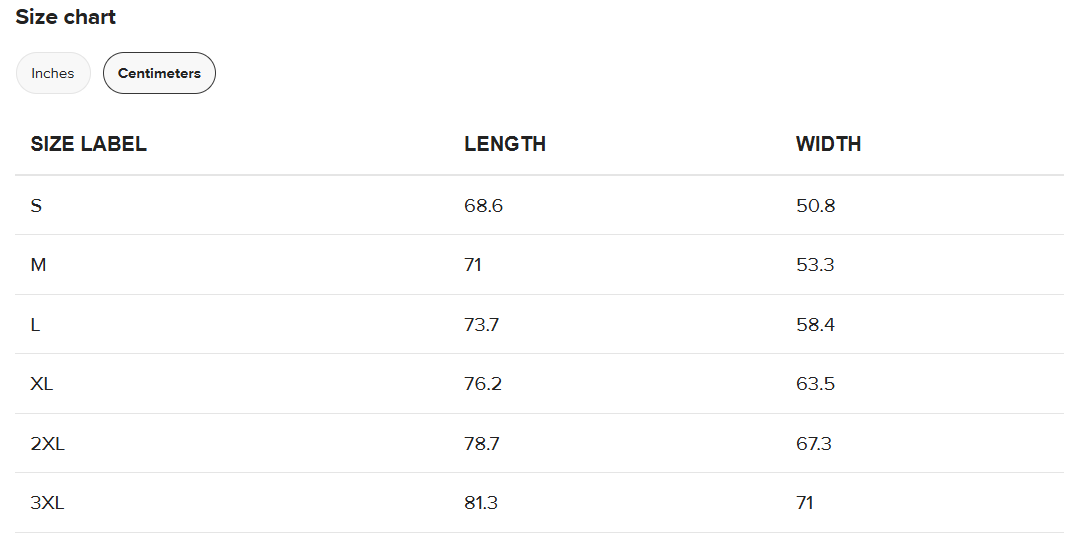Click the 3XL width value of 71
Viewport: 1077px width, 542px height.
pos(805,503)
